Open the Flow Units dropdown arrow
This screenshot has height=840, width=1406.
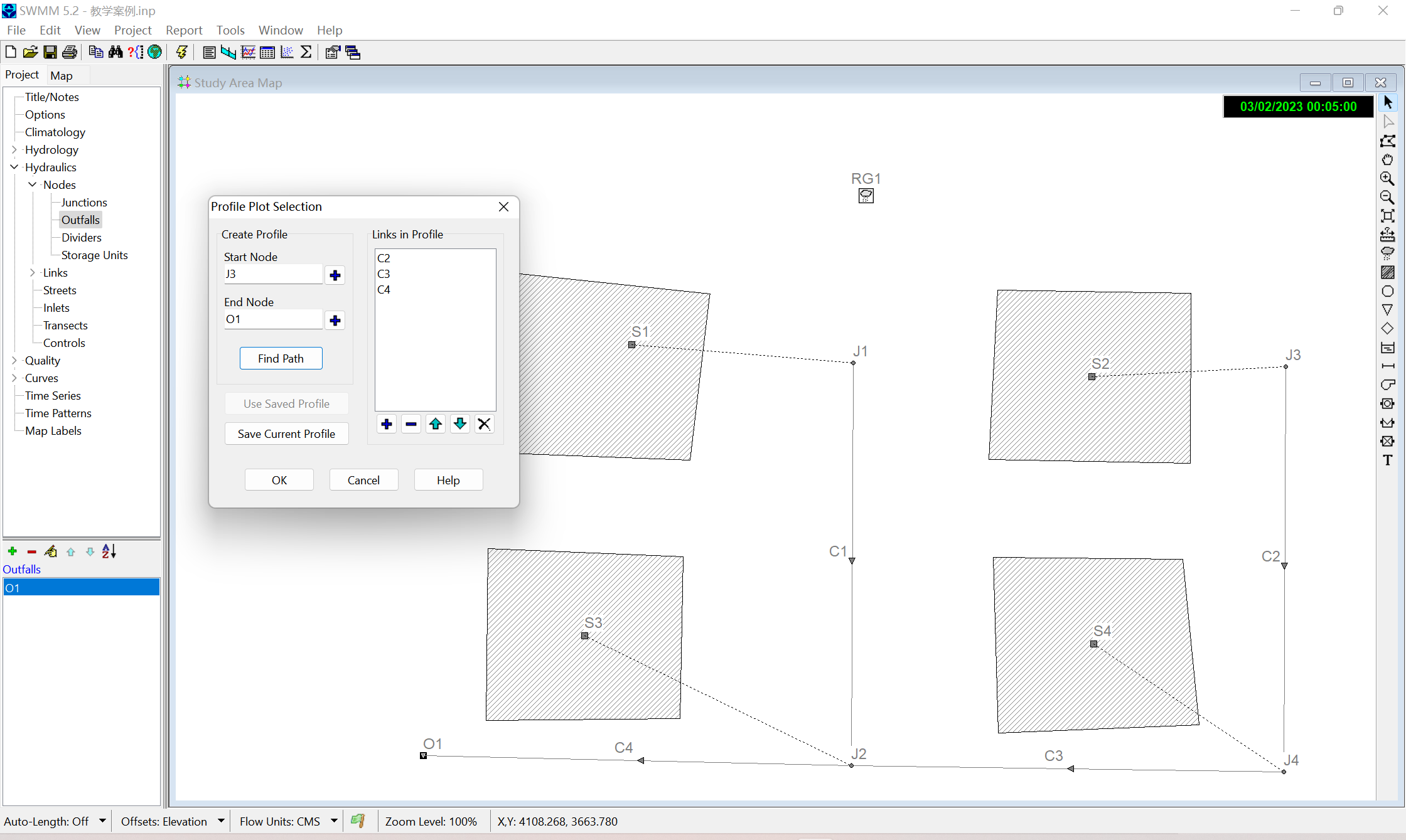point(334,821)
